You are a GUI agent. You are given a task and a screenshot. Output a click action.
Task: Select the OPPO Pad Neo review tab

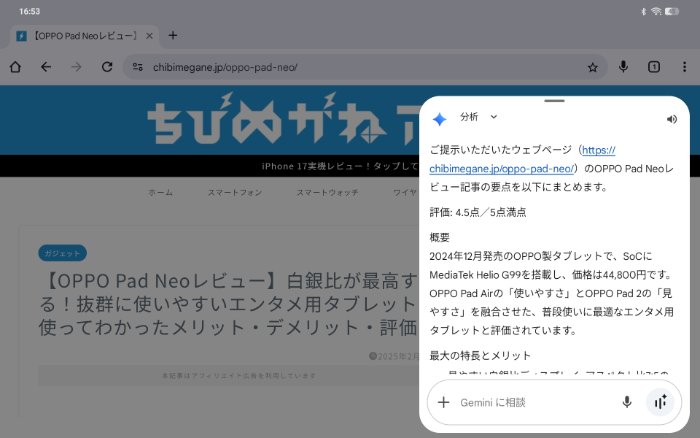(80, 36)
